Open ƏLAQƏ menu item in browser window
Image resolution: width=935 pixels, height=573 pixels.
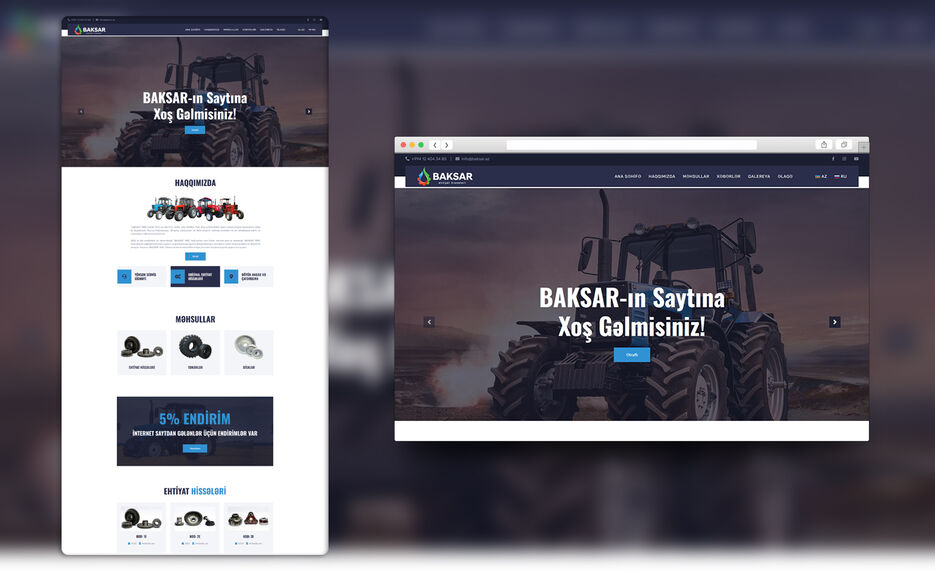785,176
